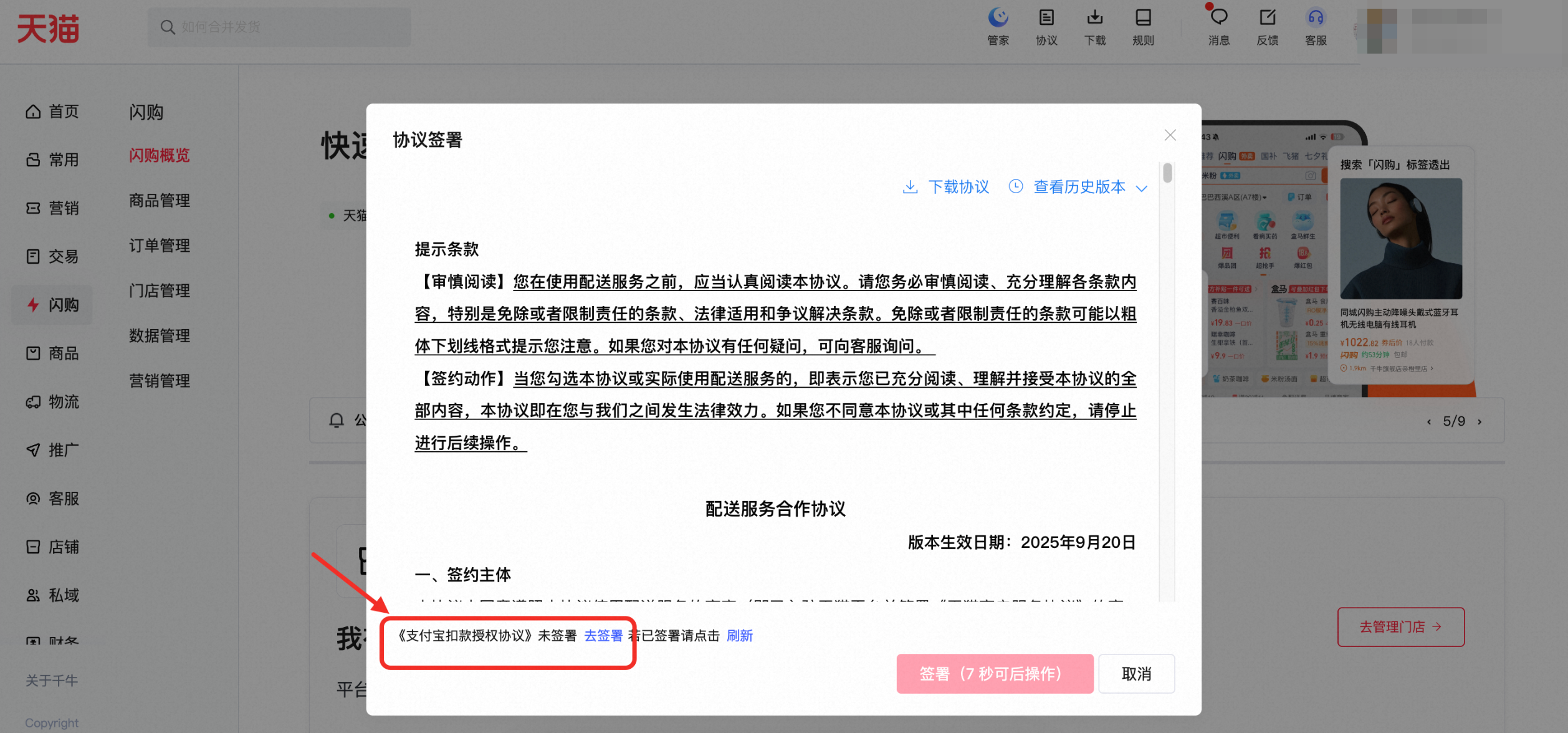Open the 协议 document icon

pos(1046,27)
